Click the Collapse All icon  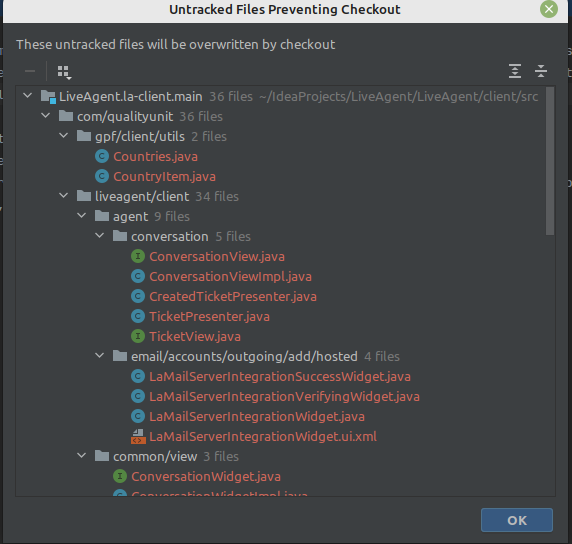pos(541,71)
